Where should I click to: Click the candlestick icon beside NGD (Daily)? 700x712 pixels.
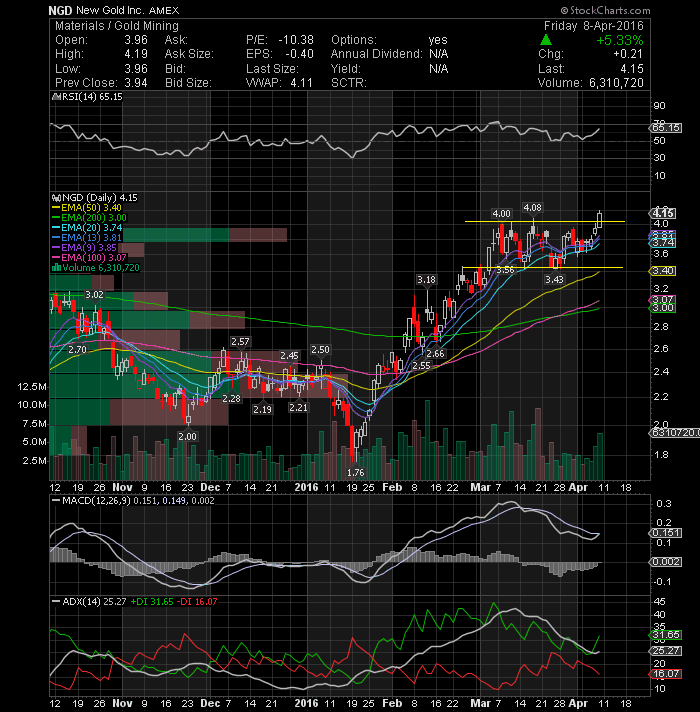[56, 198]
